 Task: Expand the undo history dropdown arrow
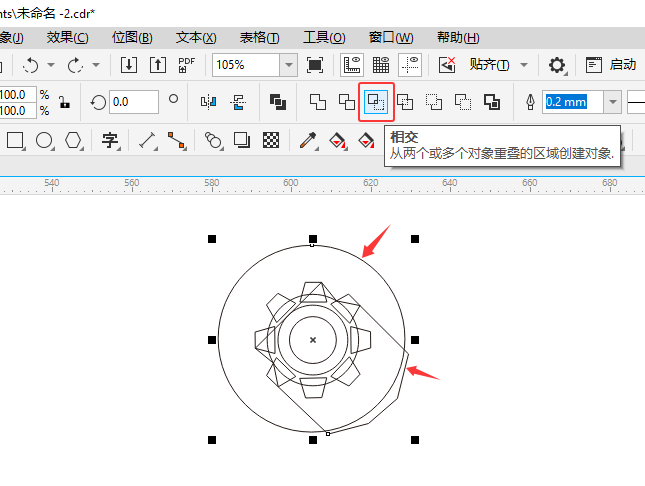pyautogui.click(x=51, y=65)
